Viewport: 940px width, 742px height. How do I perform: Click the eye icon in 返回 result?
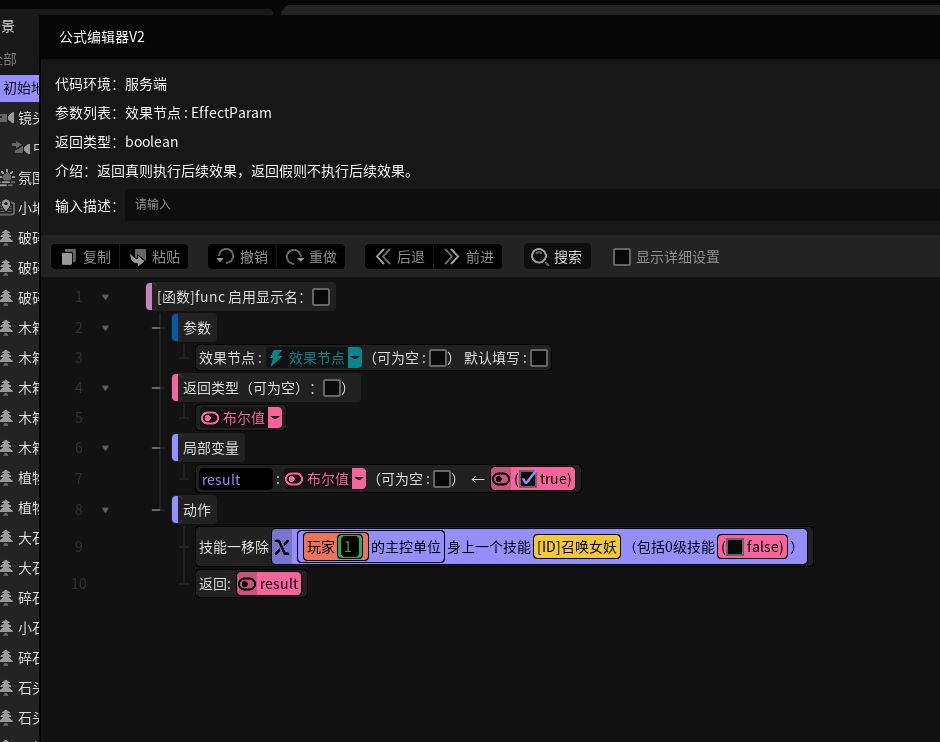[246, 584]
